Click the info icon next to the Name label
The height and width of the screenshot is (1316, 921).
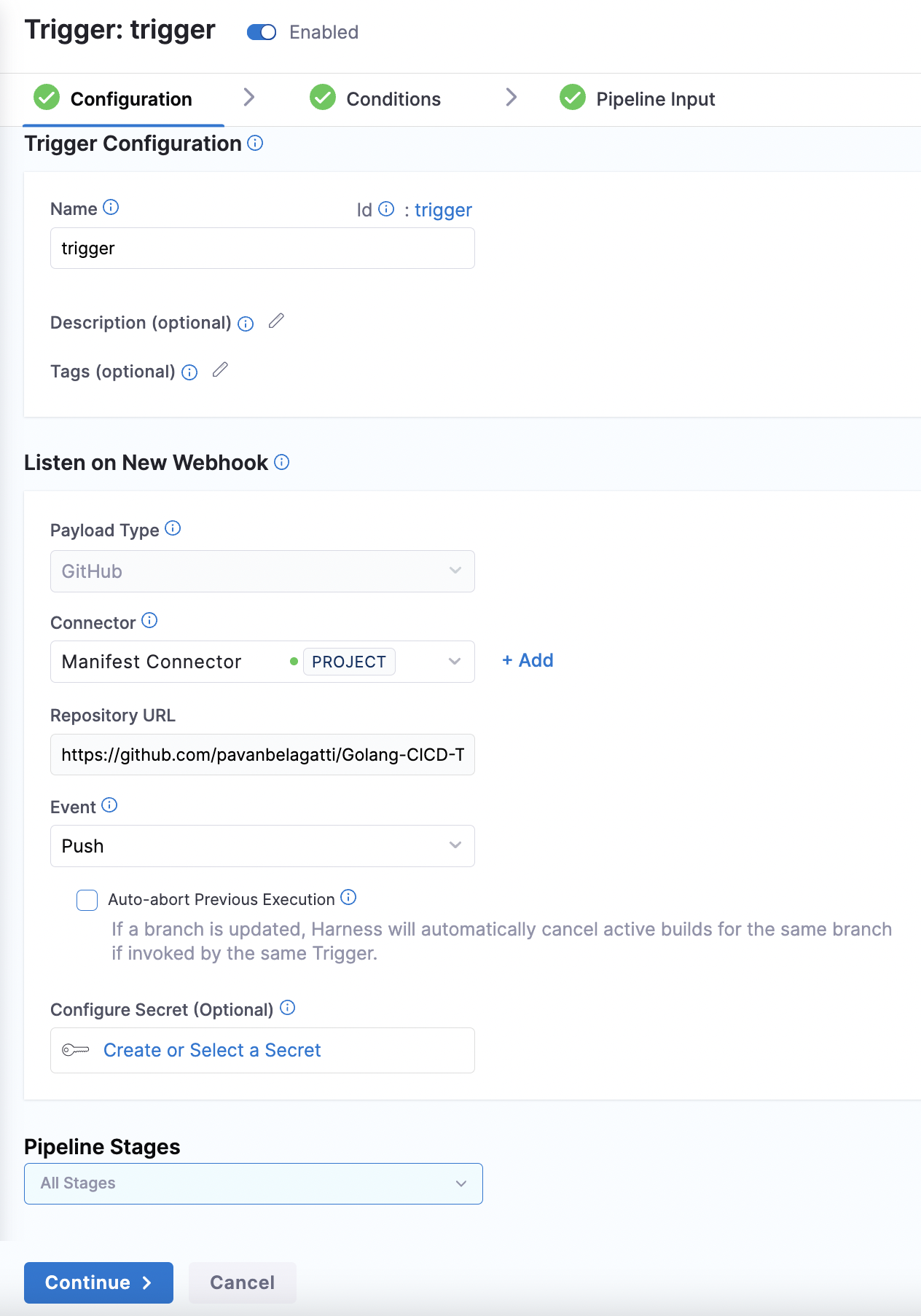[111, 208]
